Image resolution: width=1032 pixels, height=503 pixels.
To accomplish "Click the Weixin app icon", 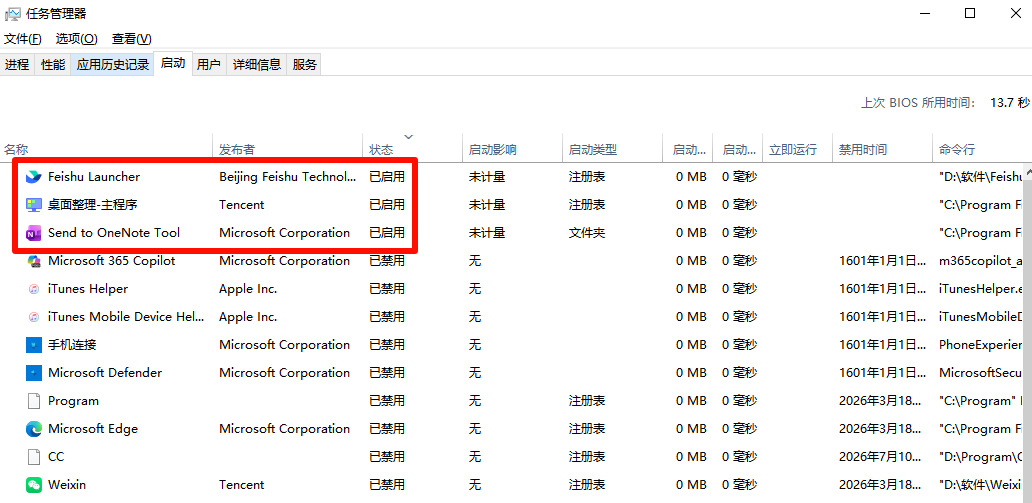I will click(x=34, y=485).
